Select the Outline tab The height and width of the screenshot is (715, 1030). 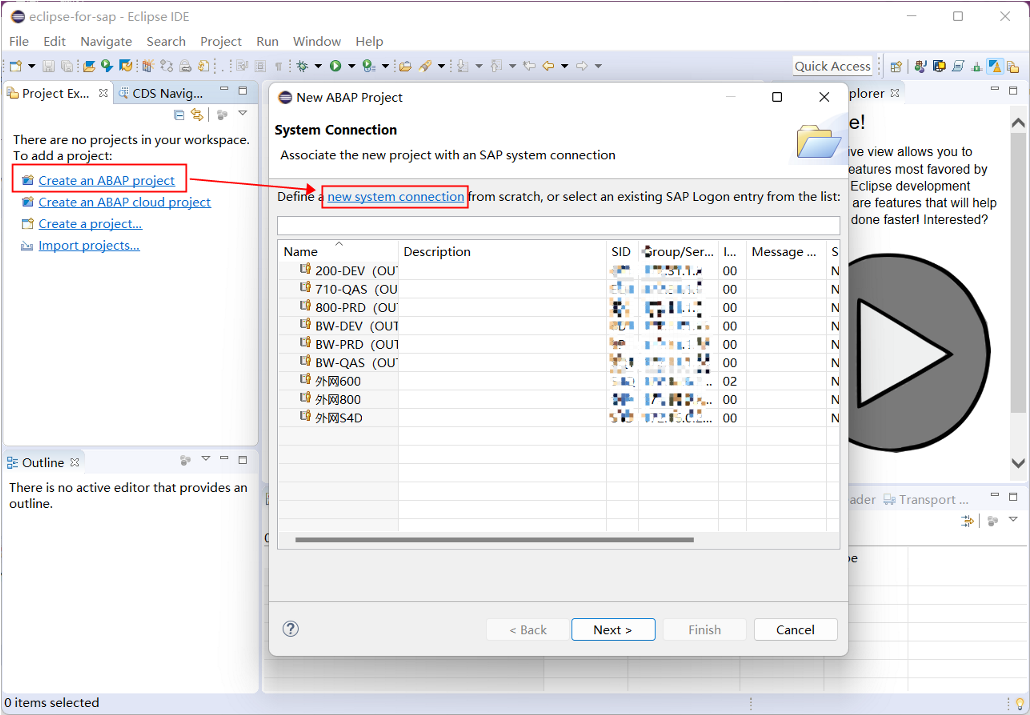[x=43, y=463]
